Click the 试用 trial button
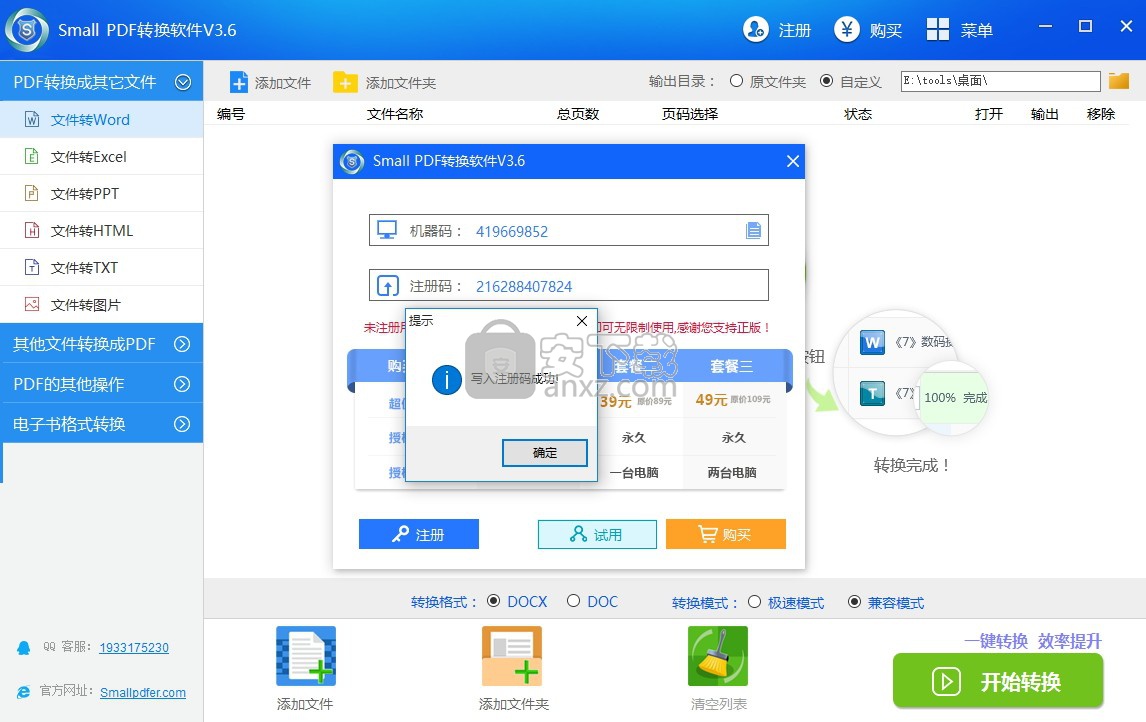 597,534
